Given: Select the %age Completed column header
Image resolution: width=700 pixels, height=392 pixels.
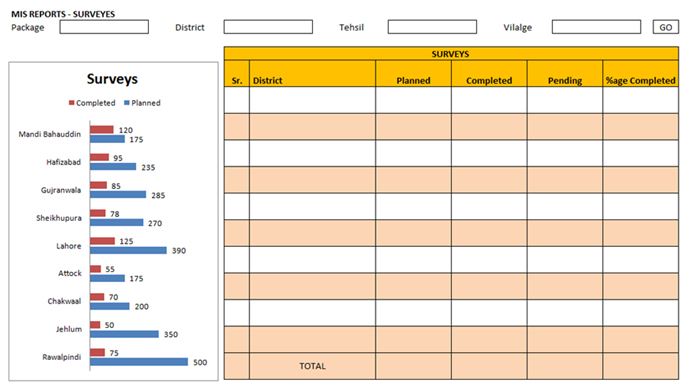Looking at the screenshot, I should point(641,74).
